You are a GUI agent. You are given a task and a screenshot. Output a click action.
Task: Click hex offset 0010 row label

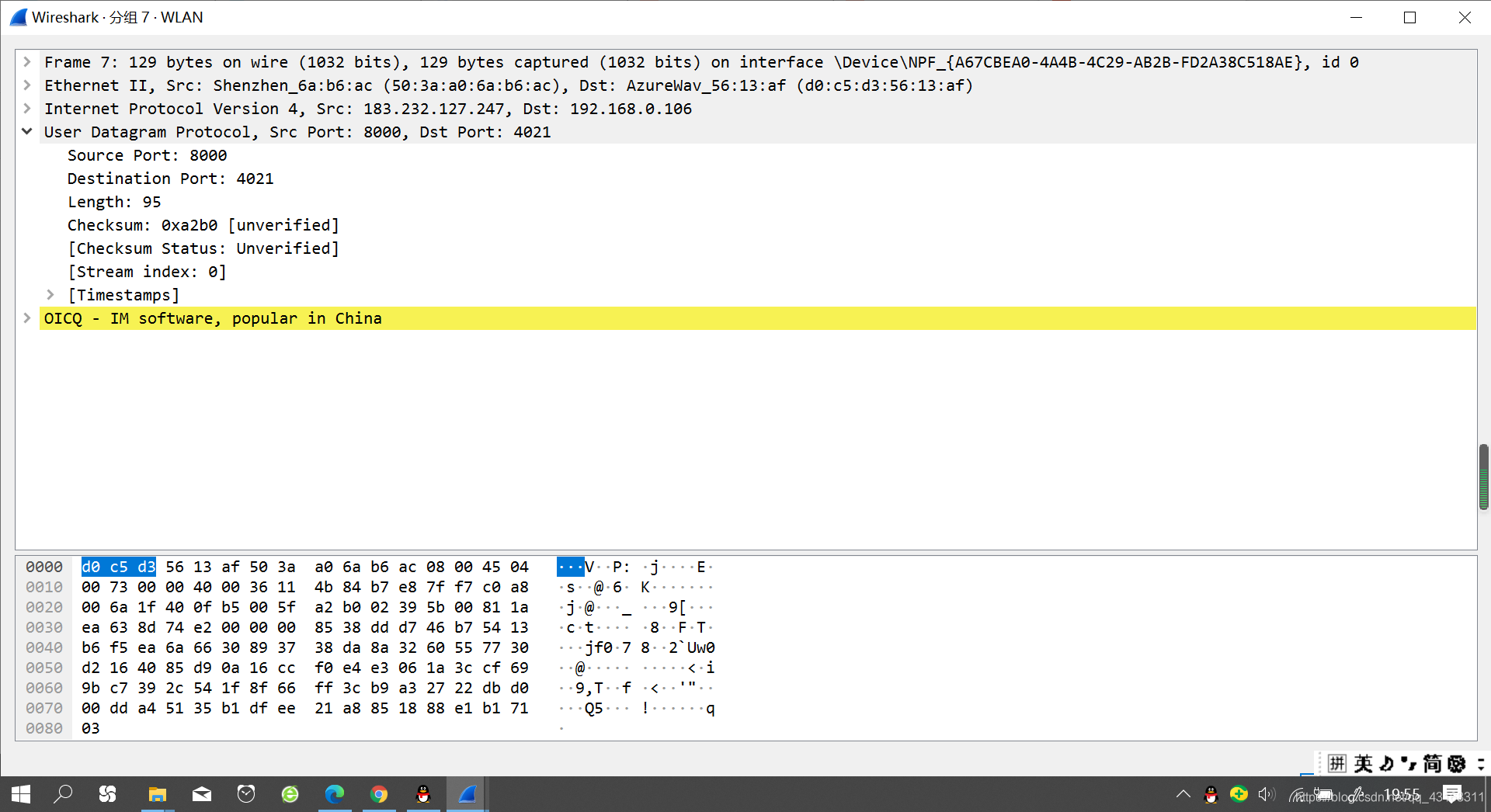(44, 587)
